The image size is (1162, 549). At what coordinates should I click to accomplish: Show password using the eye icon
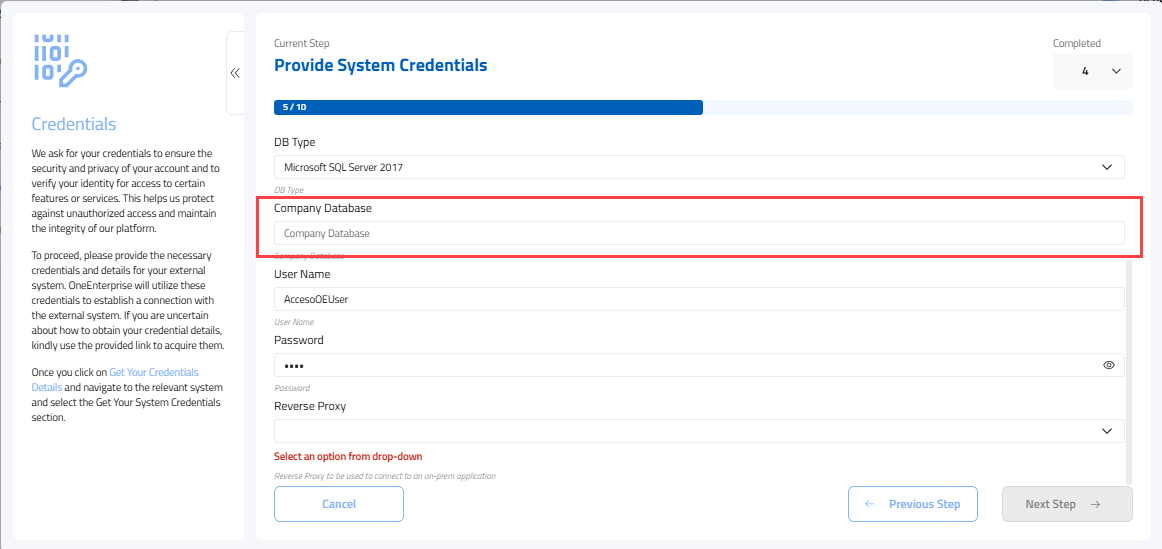(x=1108, y=365)
